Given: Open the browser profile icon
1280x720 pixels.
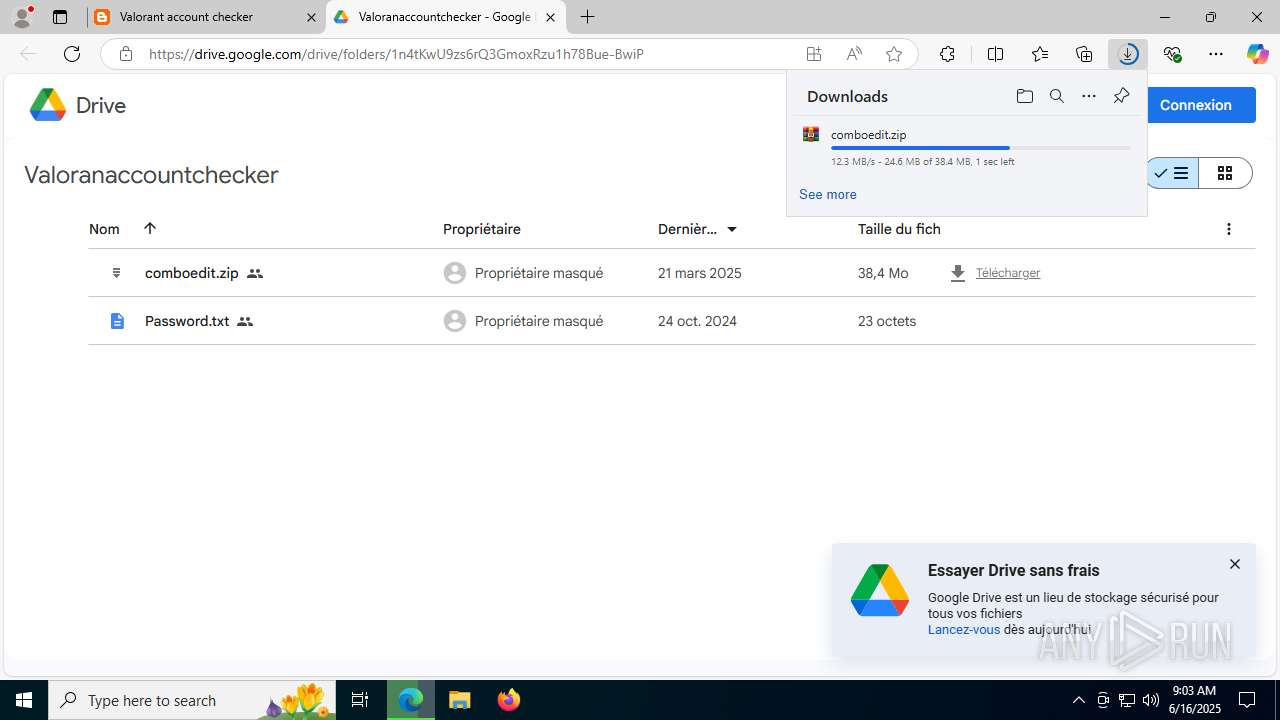Looking at the screenshot, I should click(x=22, y=16).
